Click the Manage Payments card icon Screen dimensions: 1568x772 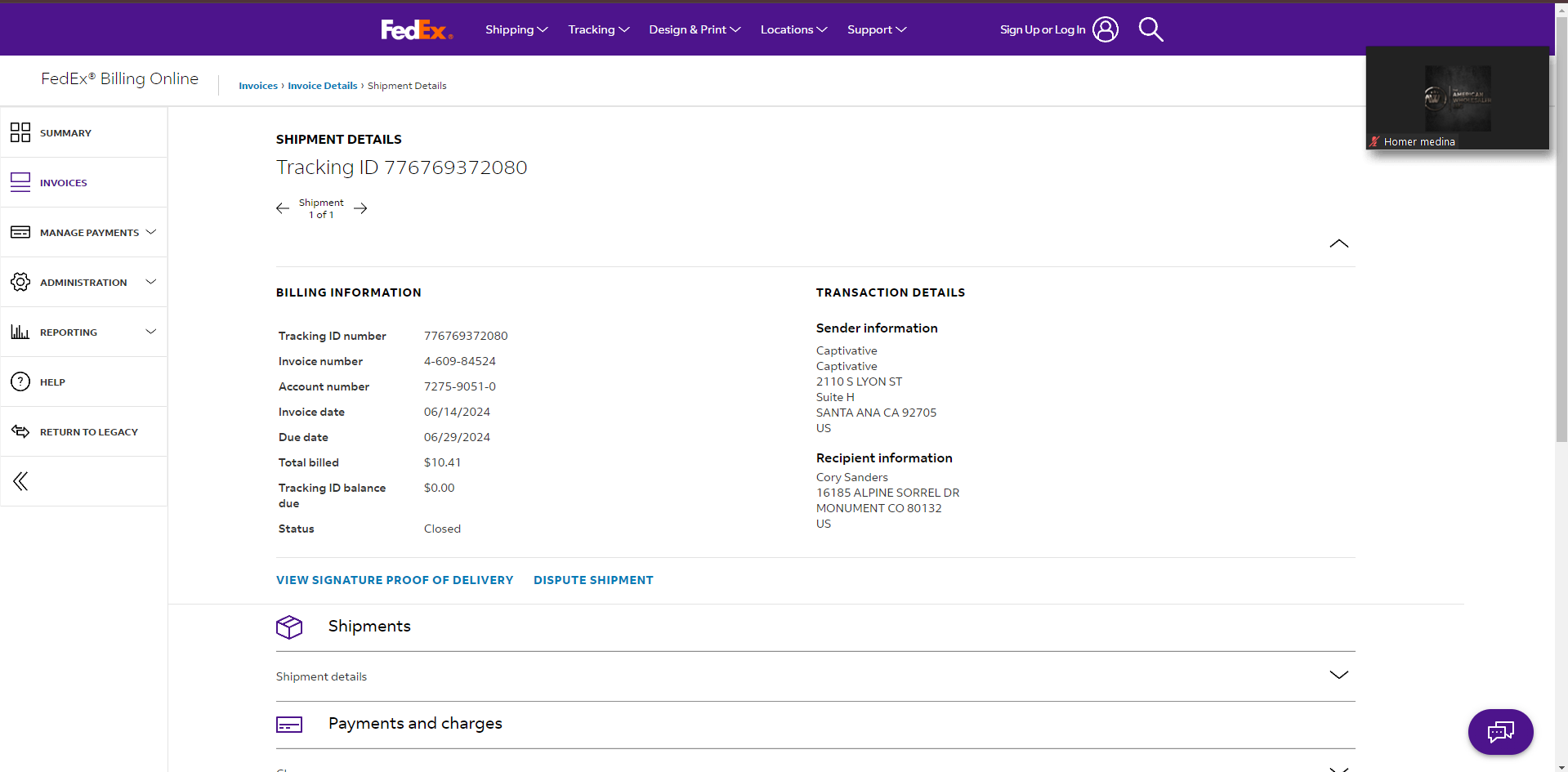coord(20,232)
